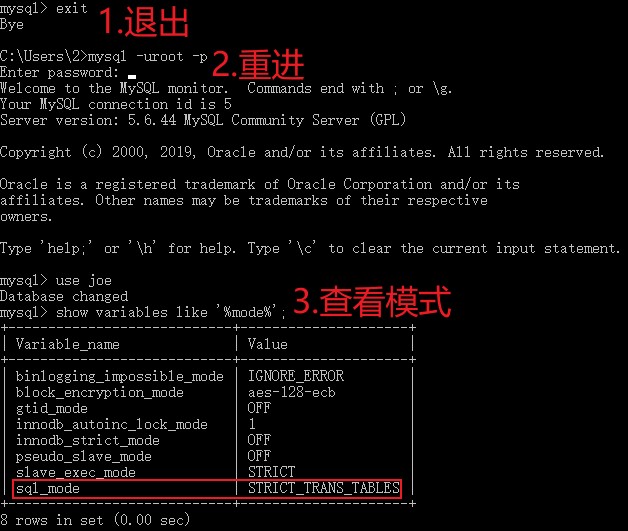Image resolution: width=628 pixels, height=531 pixels.
Task: Click the STRICT_TRANS_TABLES value
Action: click(324, 488)
